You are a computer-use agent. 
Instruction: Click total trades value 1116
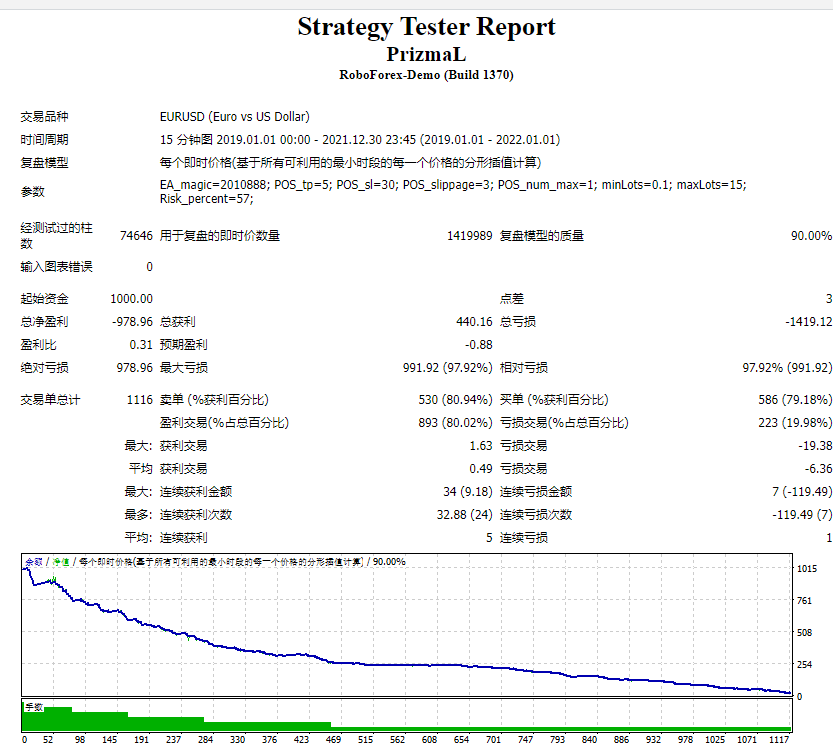click(140, 400)
